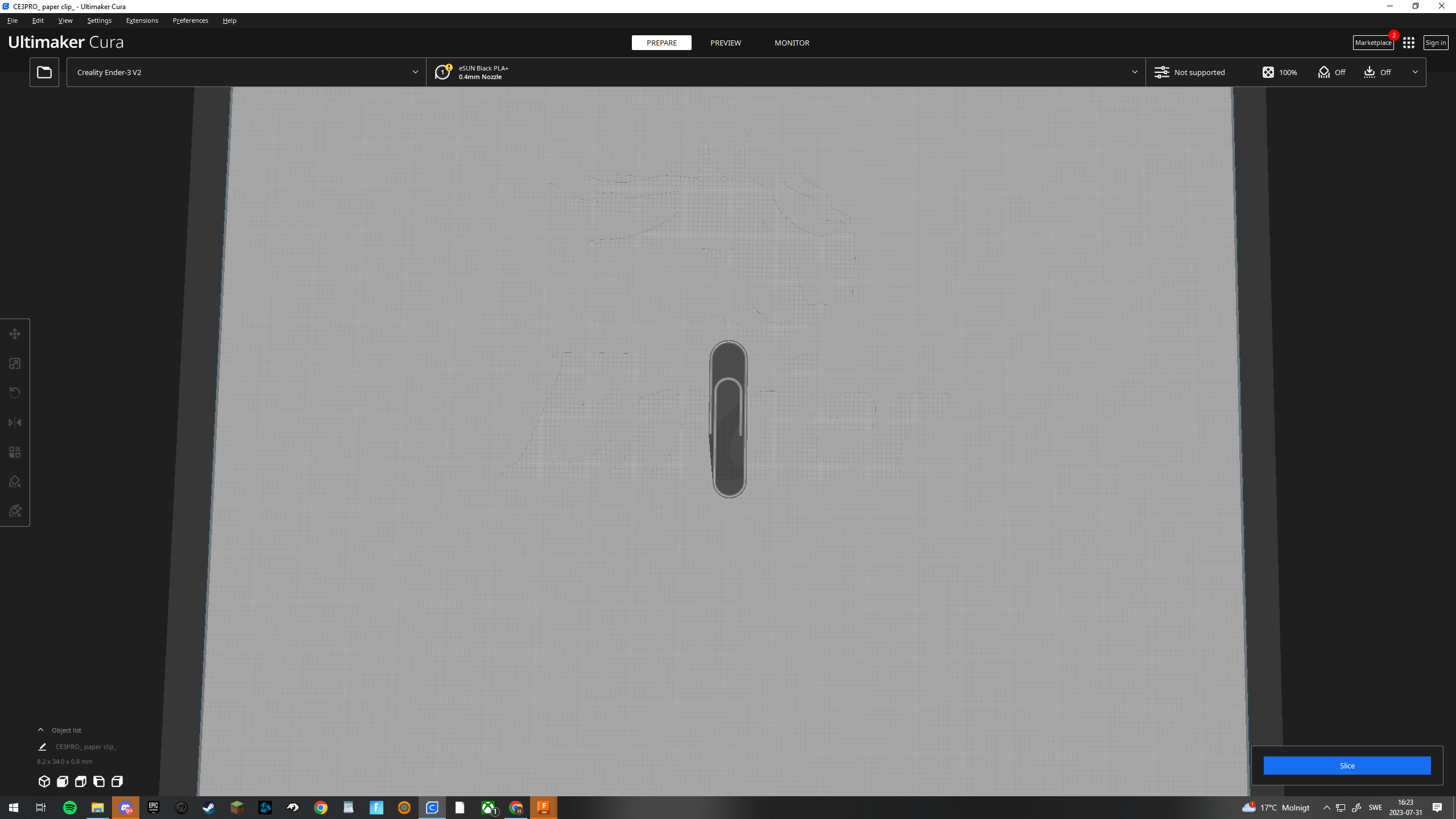This screenshot has width=1456, height=819.
Task: Open Epic Games launcher from taskbar
Action: [154, 808]
